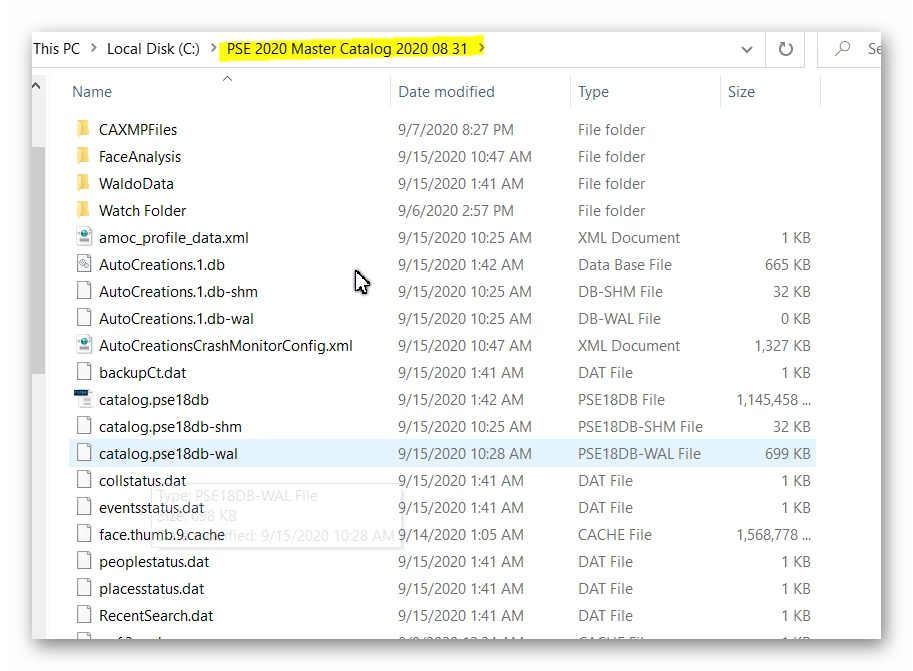Click the catalog.pse18db-shm file icon
The width and height of the screenshot is (913, 671).
coord(84,426)
